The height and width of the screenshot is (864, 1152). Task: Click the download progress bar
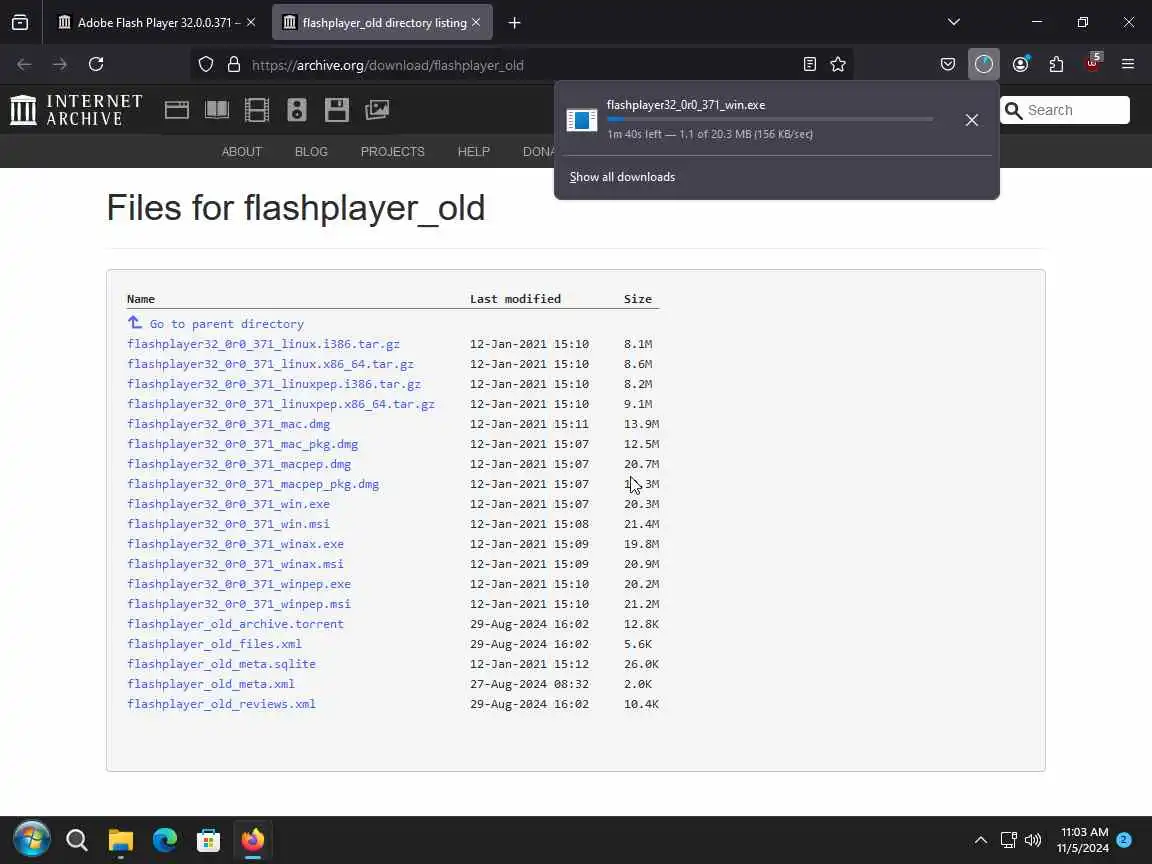point(770,119)
